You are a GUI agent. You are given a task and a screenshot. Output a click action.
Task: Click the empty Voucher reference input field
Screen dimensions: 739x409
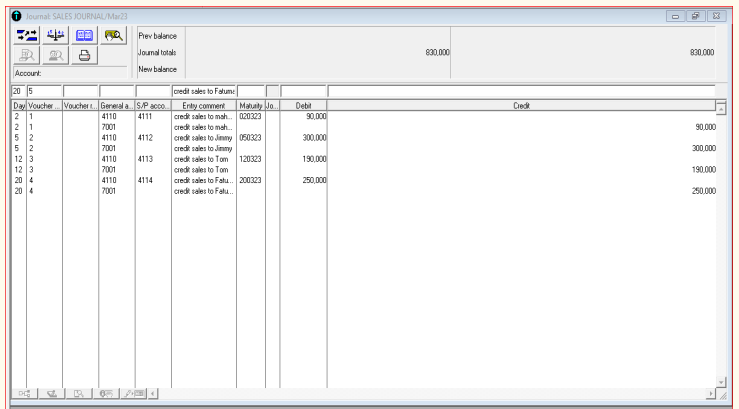[81, 91]
